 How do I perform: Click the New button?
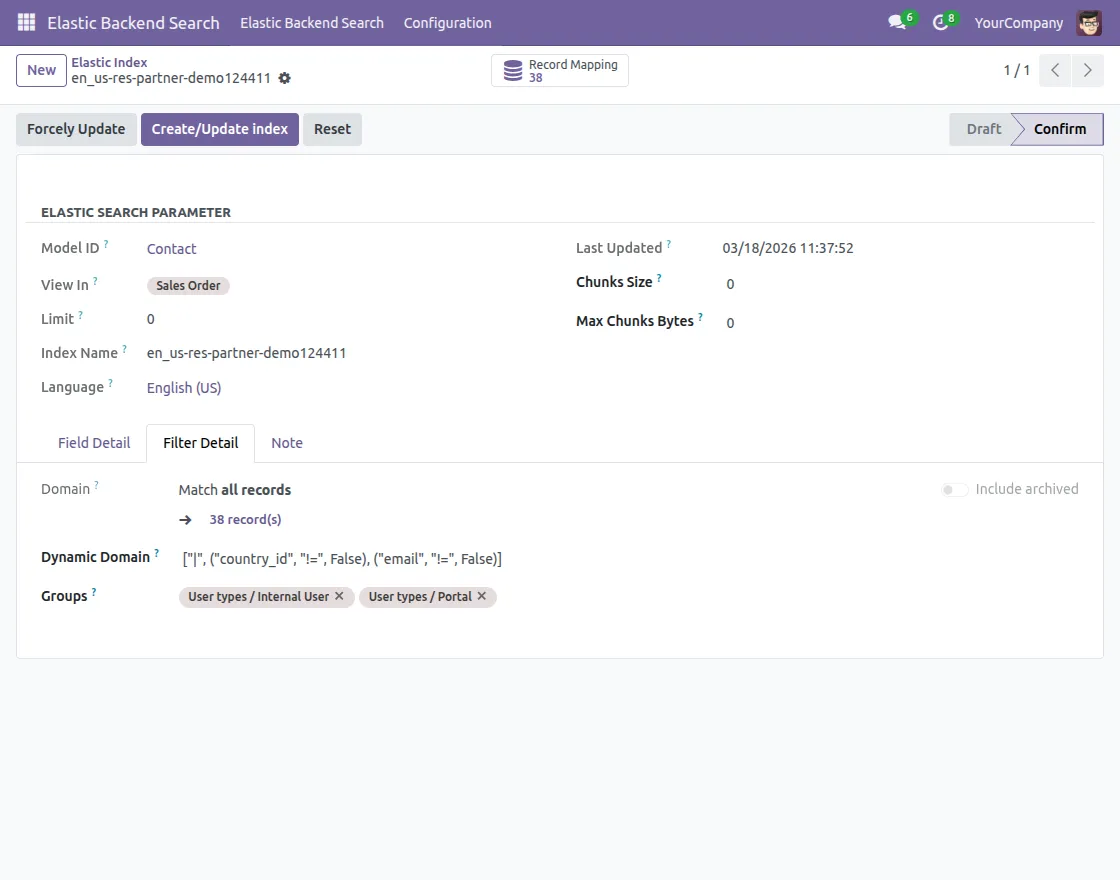click(x=41, y=70)
